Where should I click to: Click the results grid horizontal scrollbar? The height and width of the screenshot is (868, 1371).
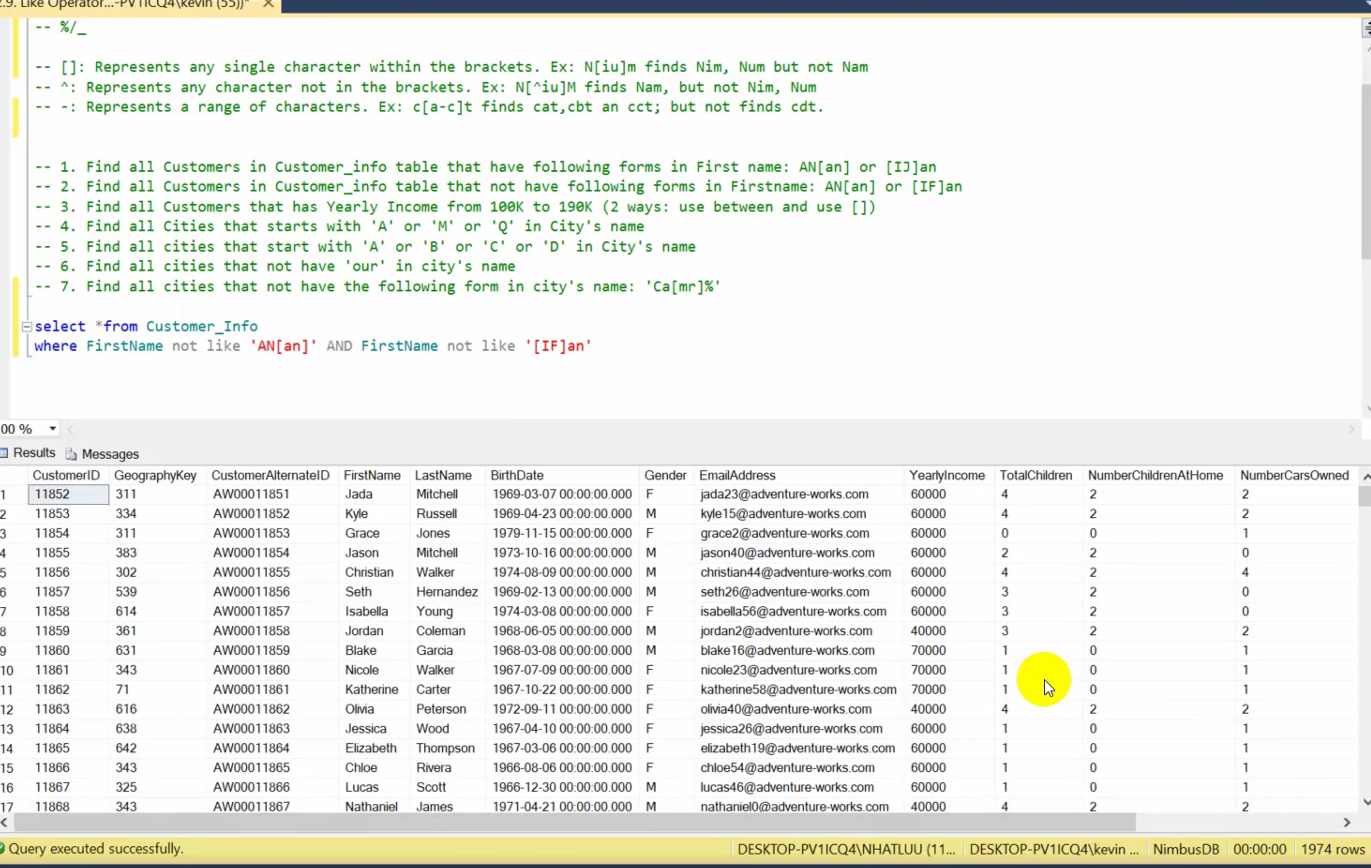[575, 823]
